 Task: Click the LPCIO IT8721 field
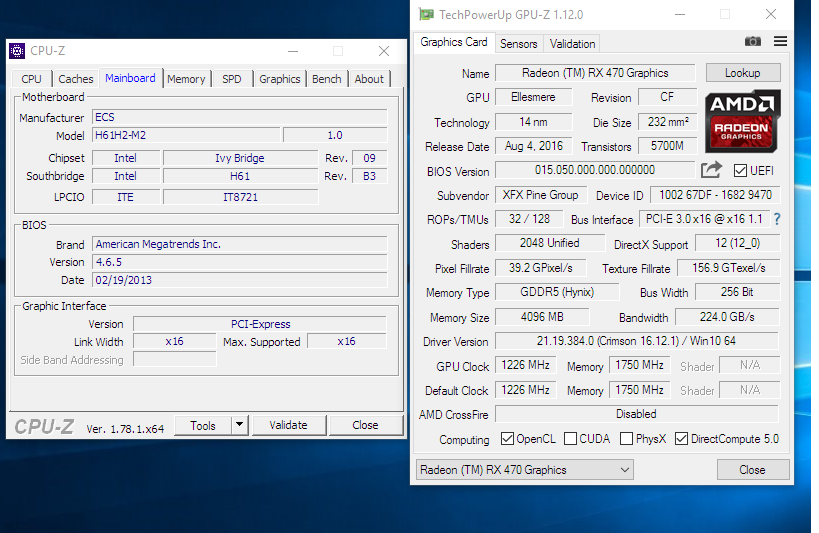(240, 197)
